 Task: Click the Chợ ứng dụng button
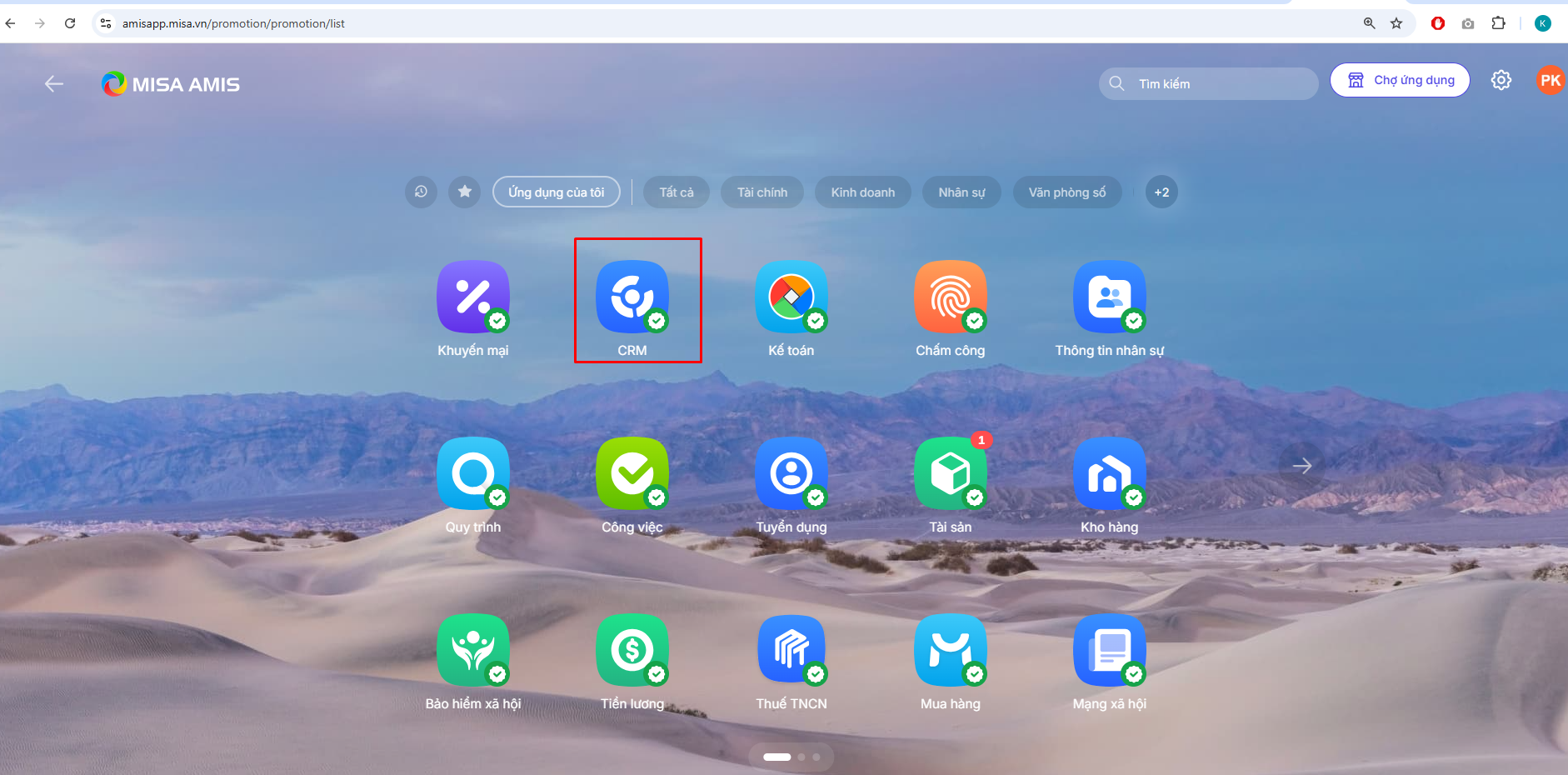[x=1400, y=80]
